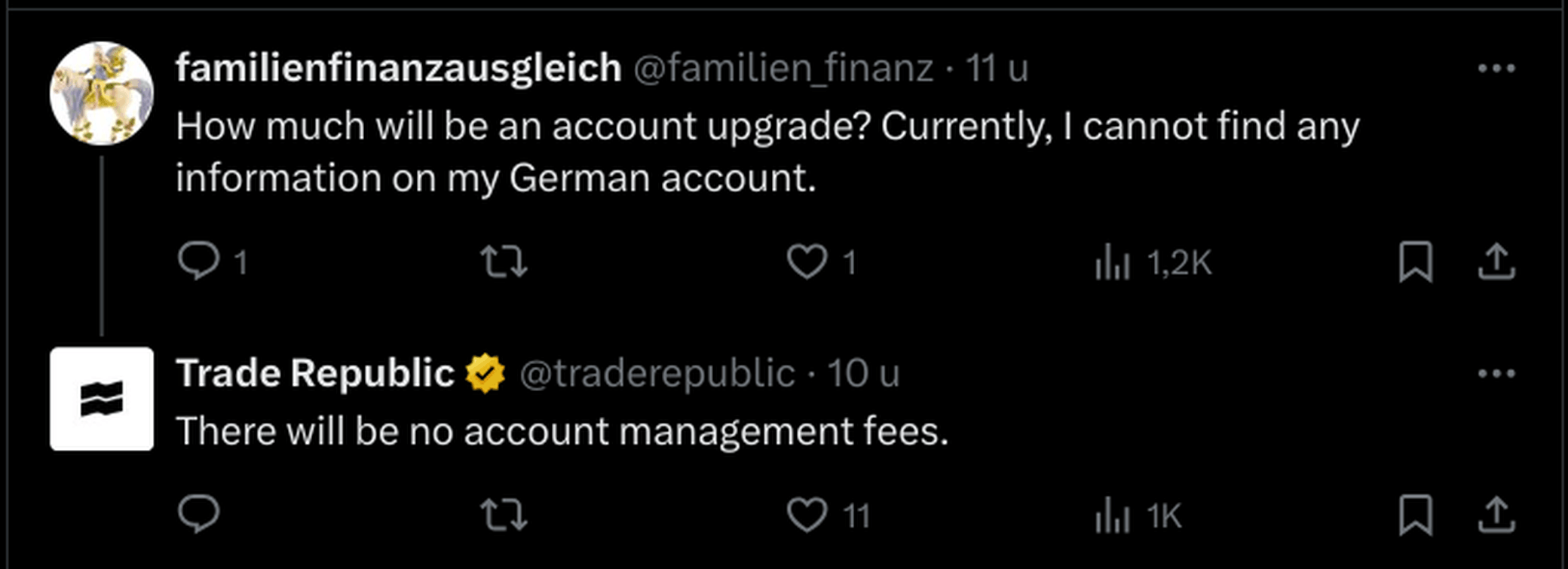Open the Trade Republic display name
This screenshot has width=1568, height=569.
pos(315,374)
